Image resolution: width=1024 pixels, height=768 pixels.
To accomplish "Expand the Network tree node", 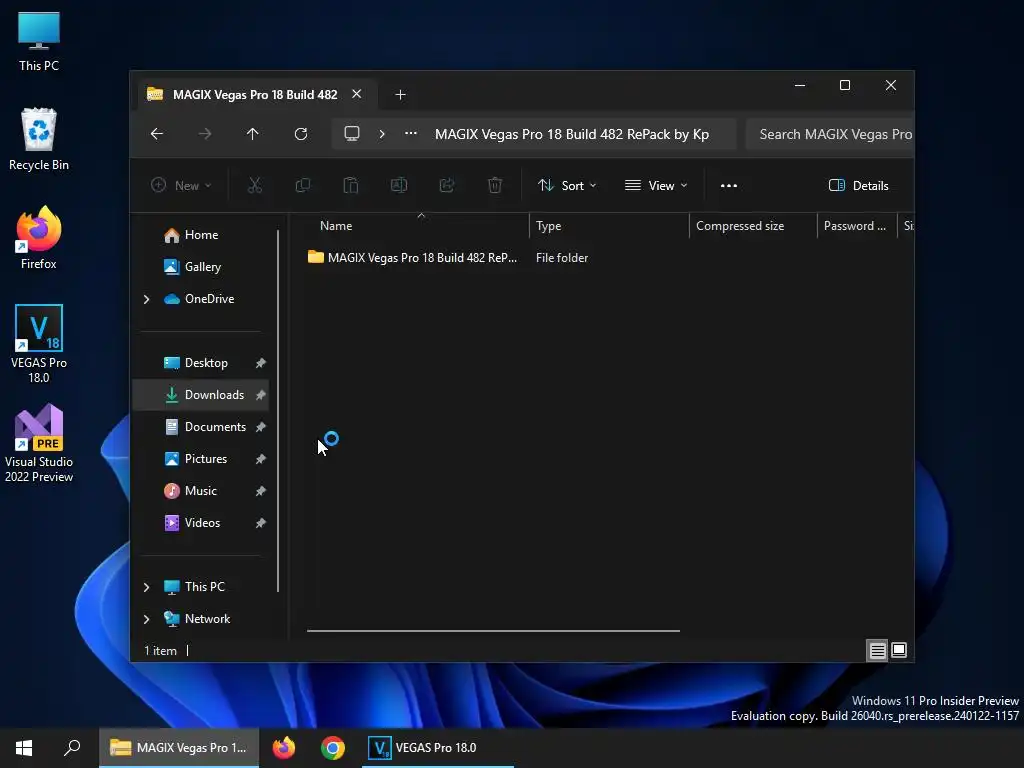I will pyautogui.click(x=146, y=619).
